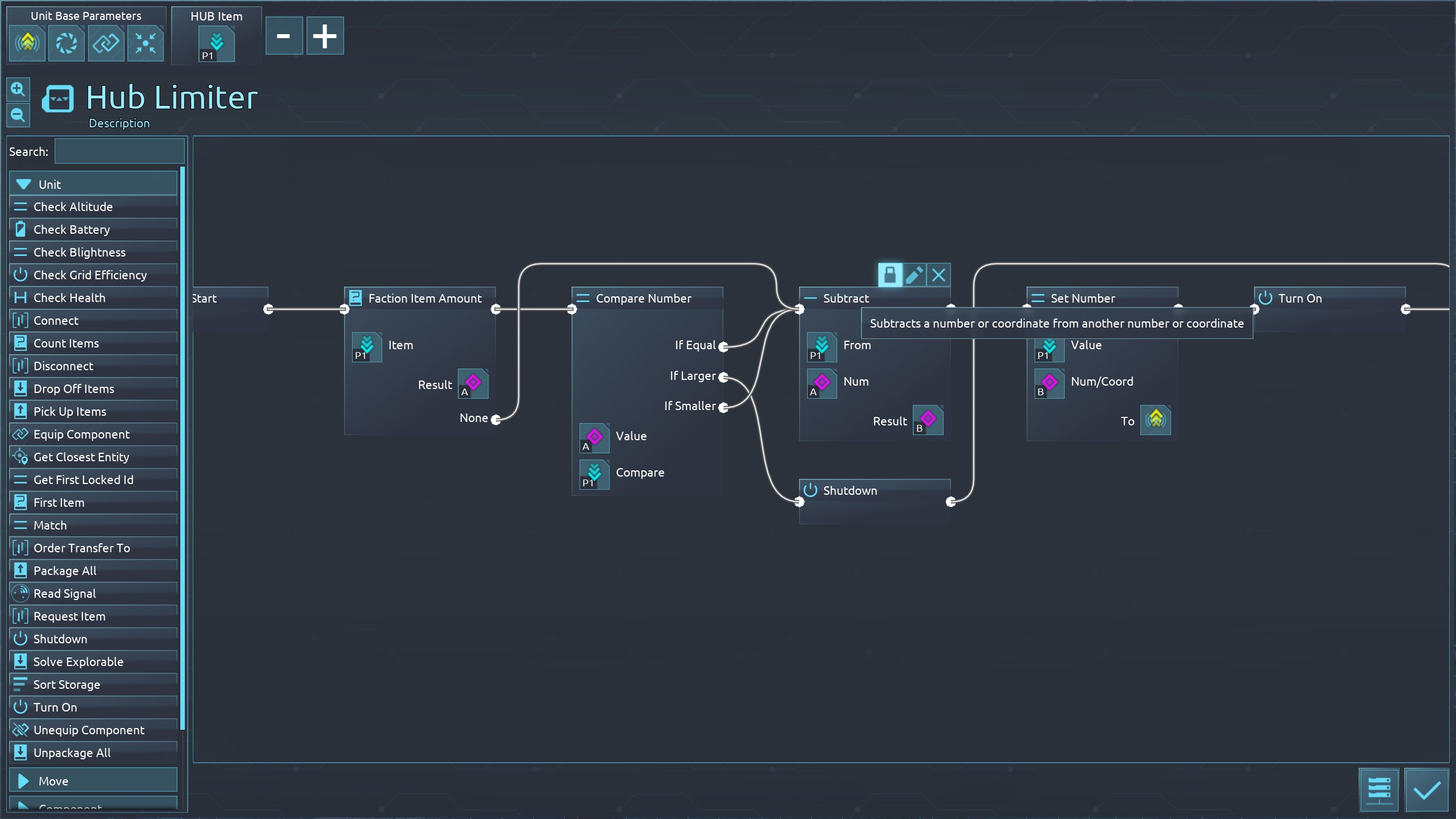
Task: Click the zoom in magnifier icon
Action: (18, 89)
